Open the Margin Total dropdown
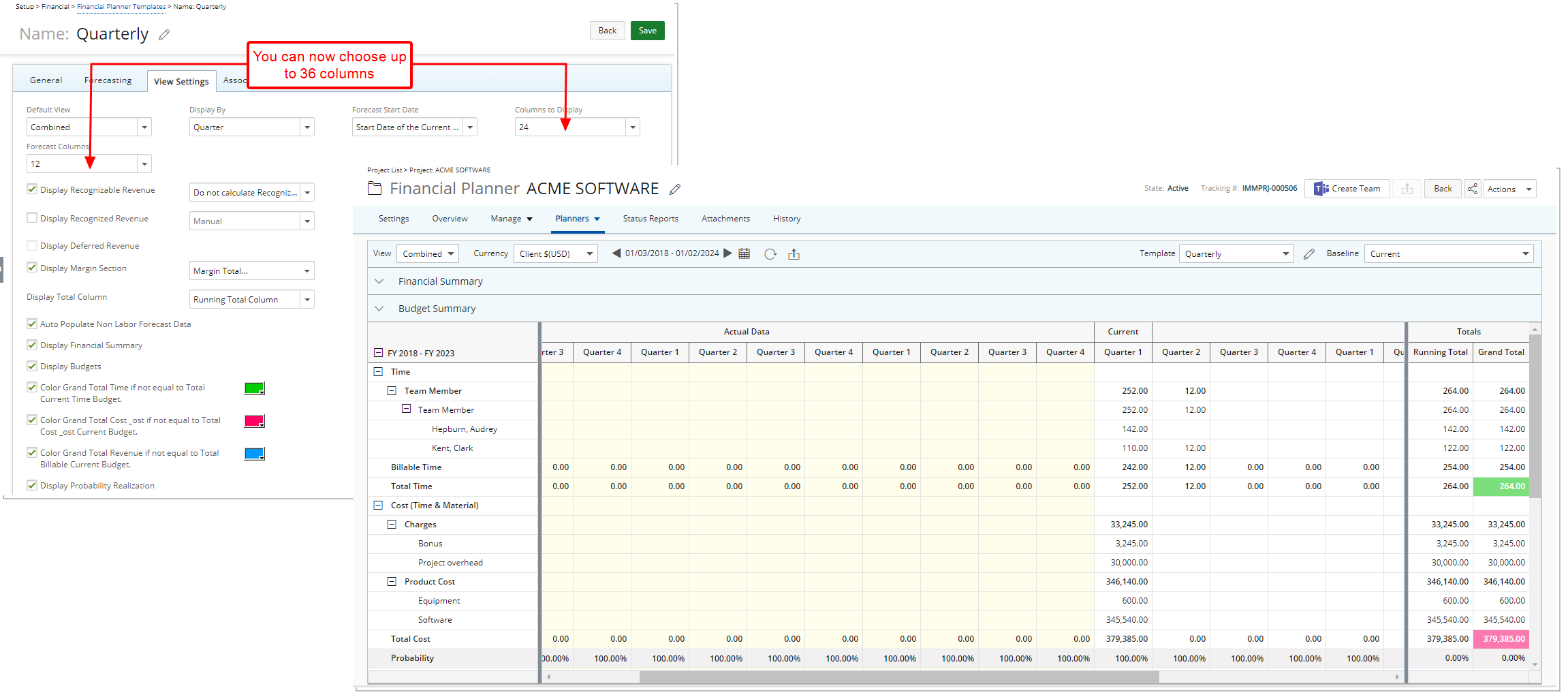The image size is (1568, 699). pos(251,271)
